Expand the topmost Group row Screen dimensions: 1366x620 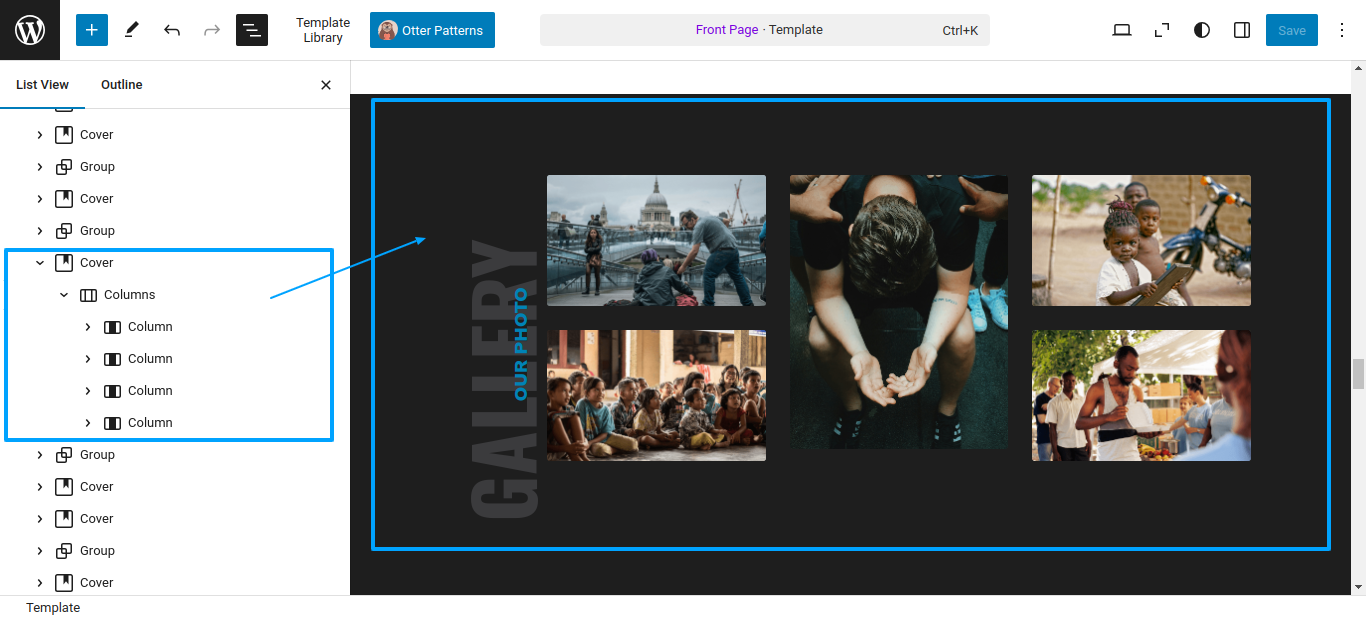(x=40, y=167)
